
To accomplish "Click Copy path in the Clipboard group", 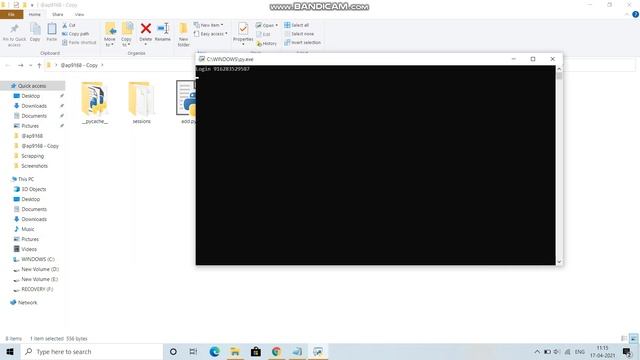I will (x=76, y=34).
